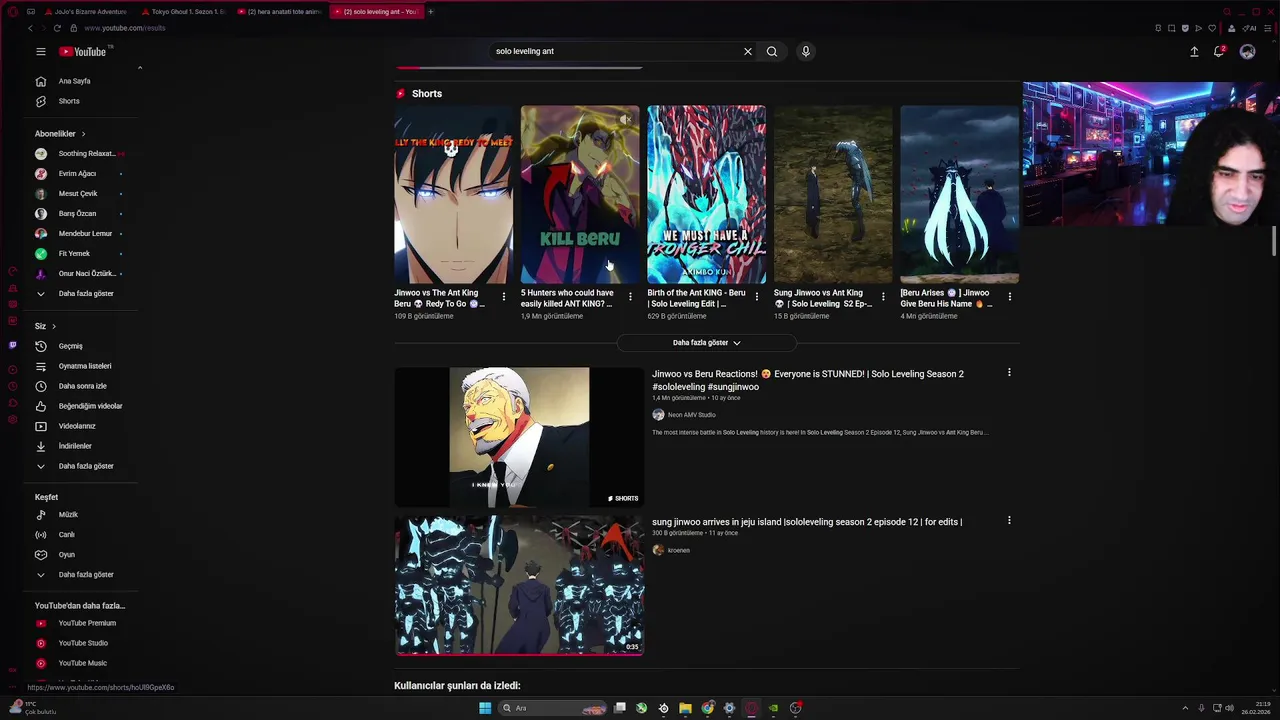Open options for Beru Arises short
This screenshot has width=1280, height=720.
pyautogui.click(x=1009, y=297)
